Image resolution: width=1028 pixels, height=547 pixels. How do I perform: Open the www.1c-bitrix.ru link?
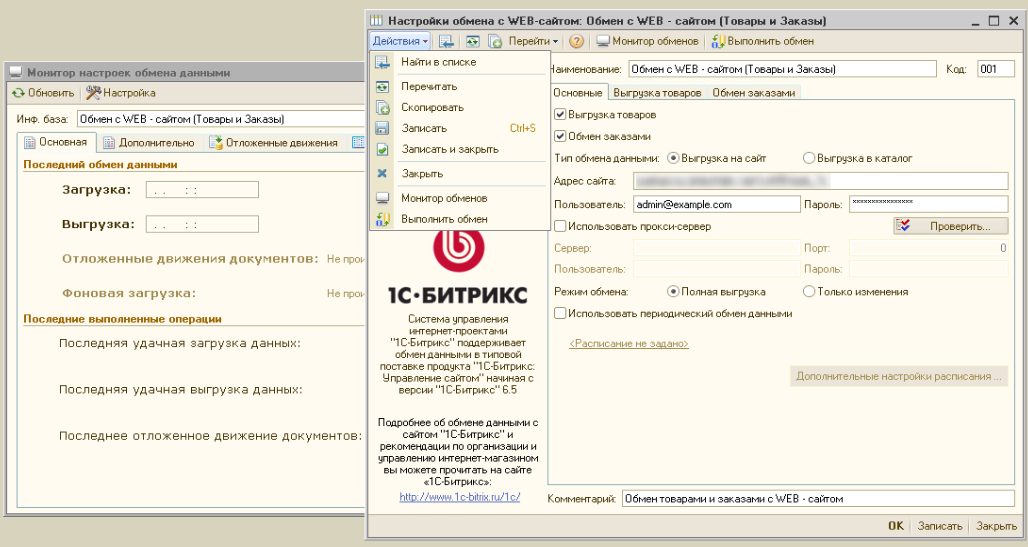point(459,497)
